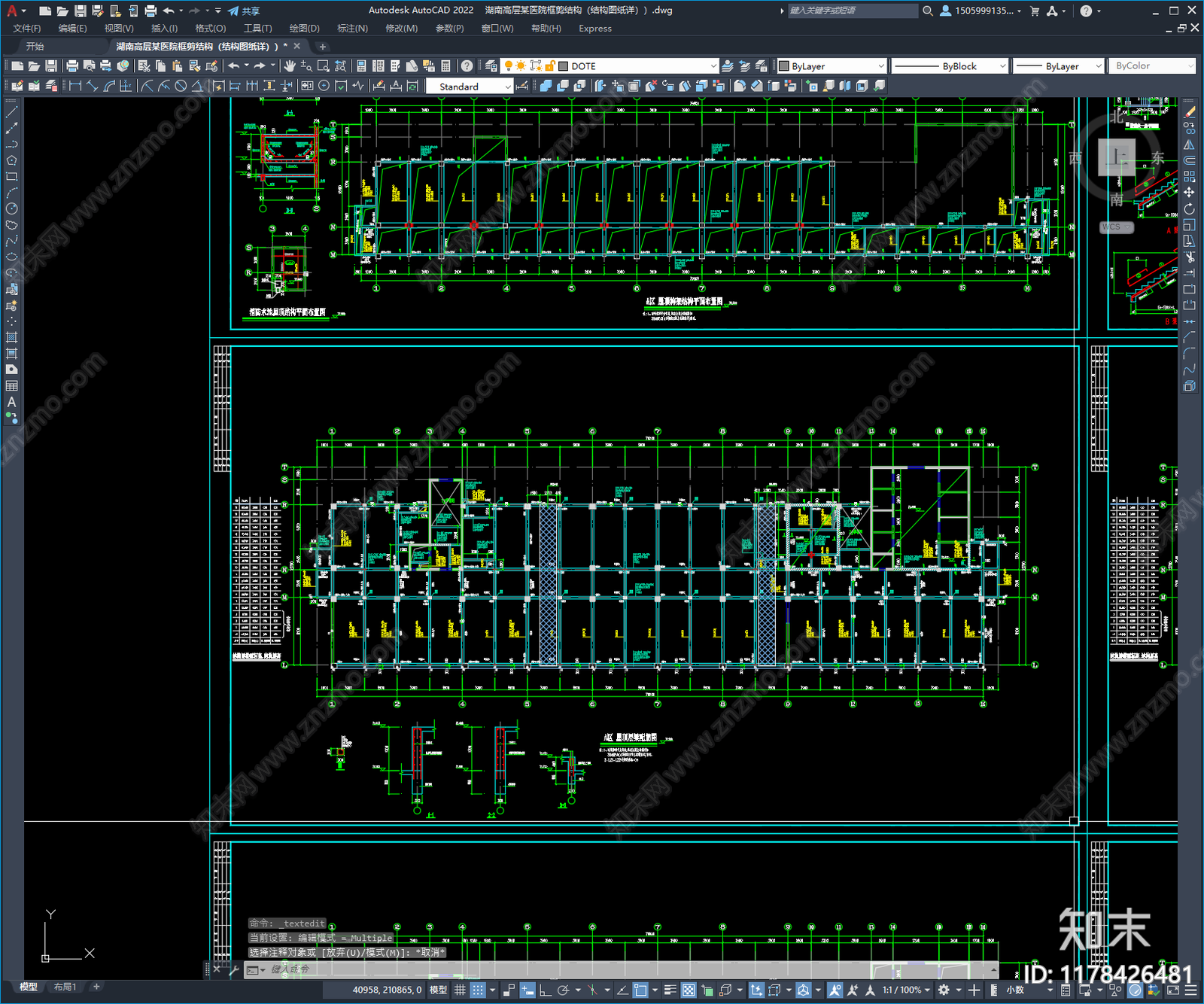Image resolution: width=1204 pixels, height=1004 pixels.
Task: Add a new drawing tab with the plus
Action: point(323,47)
